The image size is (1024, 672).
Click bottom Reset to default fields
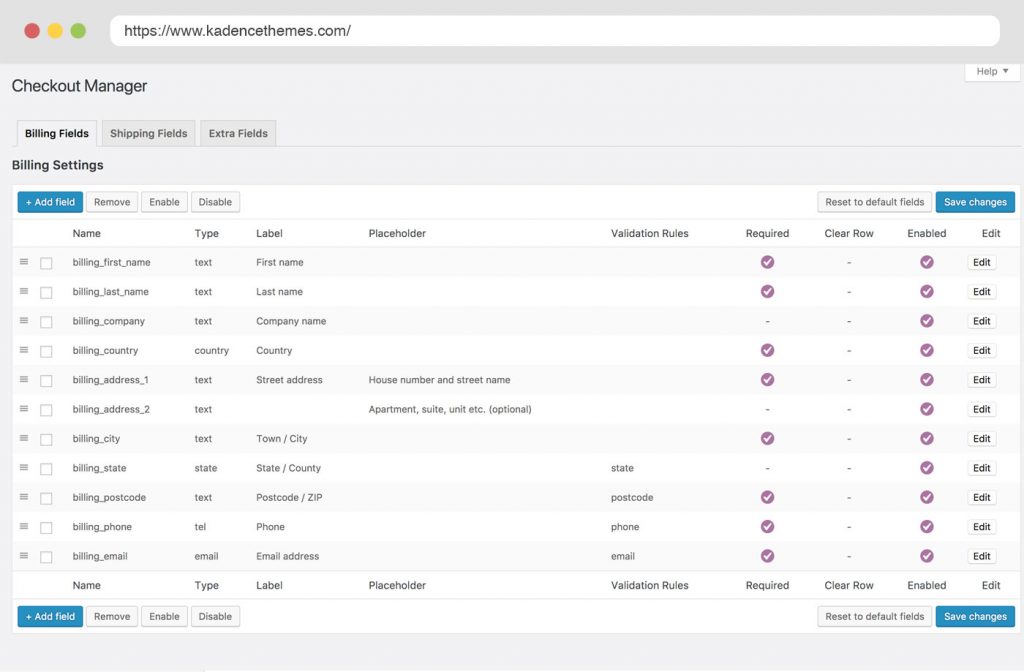click(x=874, y=616)
